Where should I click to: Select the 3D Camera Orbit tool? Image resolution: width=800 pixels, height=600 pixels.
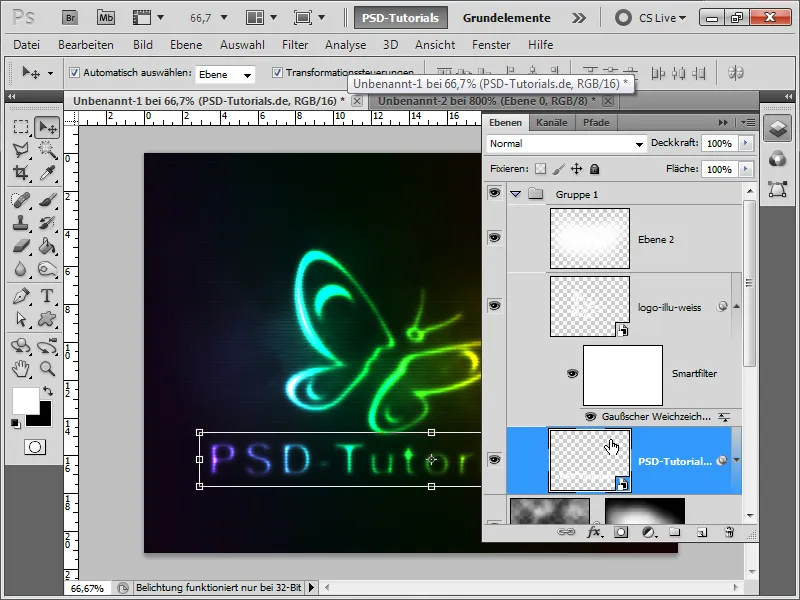point(47,346)
